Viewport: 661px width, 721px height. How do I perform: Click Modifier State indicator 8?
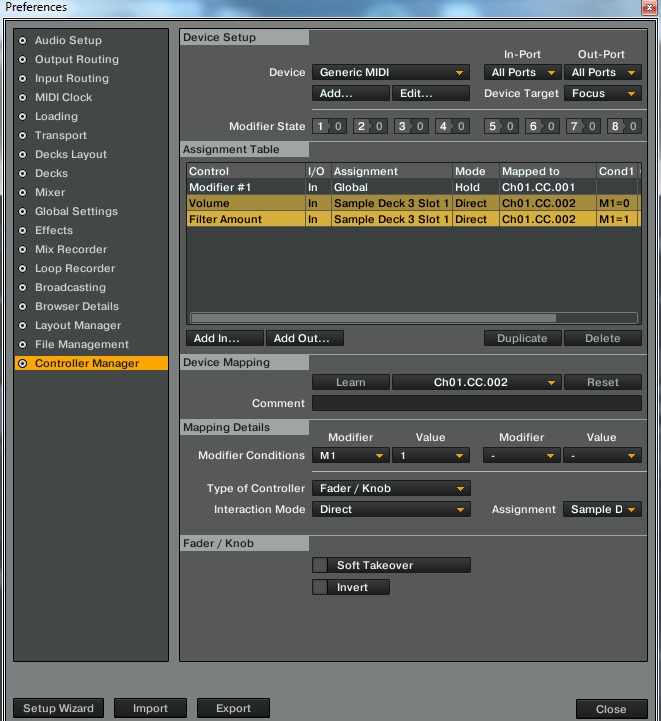(624, 126)
